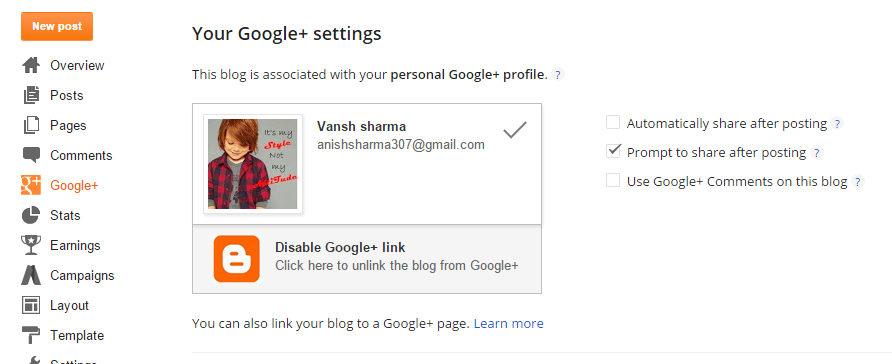Open Stats pie chart icon
Viewport: 892px width, 364px height.
31,216
